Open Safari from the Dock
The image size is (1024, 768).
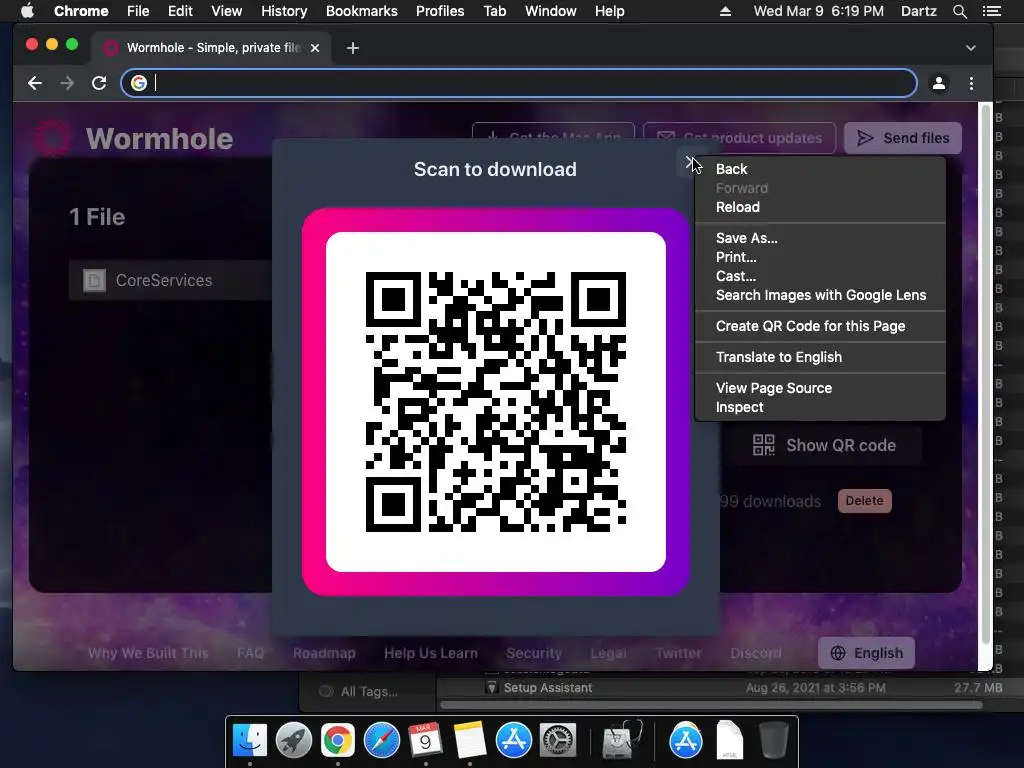381,741
